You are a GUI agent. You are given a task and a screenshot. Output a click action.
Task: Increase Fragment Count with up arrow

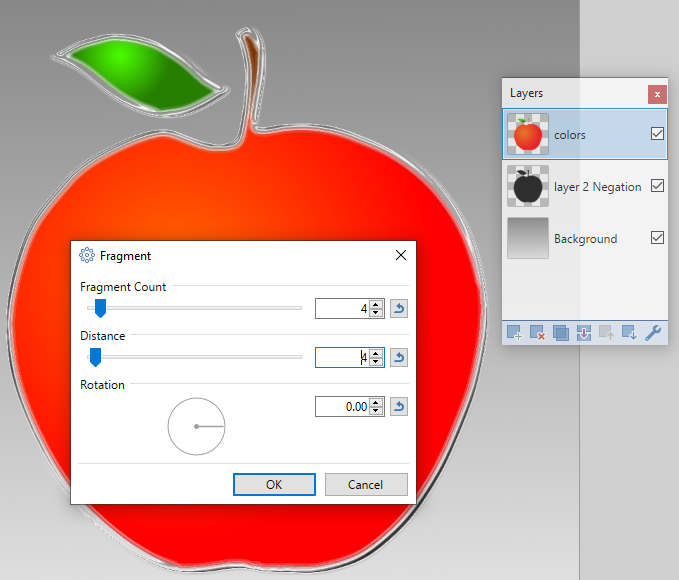(x=376, y=305)
